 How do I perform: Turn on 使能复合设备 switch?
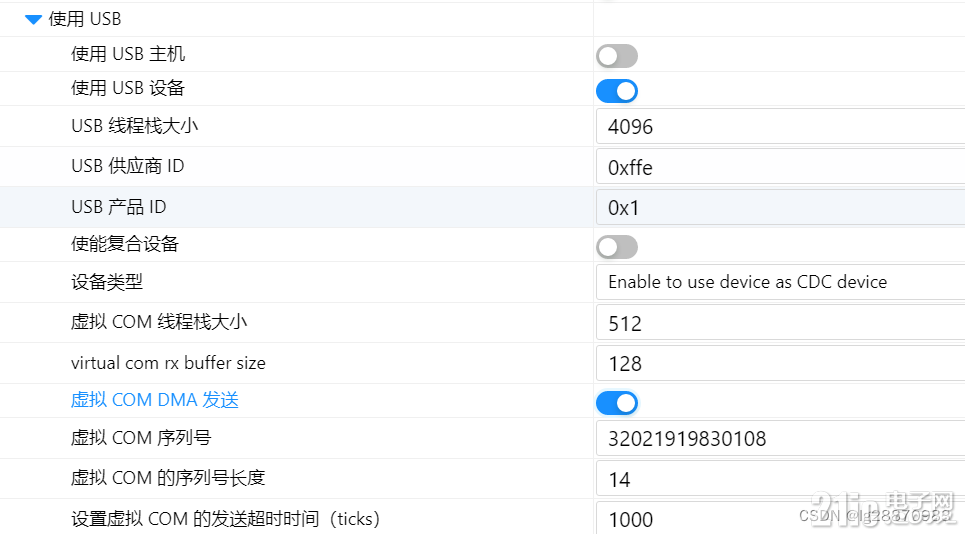617,247
